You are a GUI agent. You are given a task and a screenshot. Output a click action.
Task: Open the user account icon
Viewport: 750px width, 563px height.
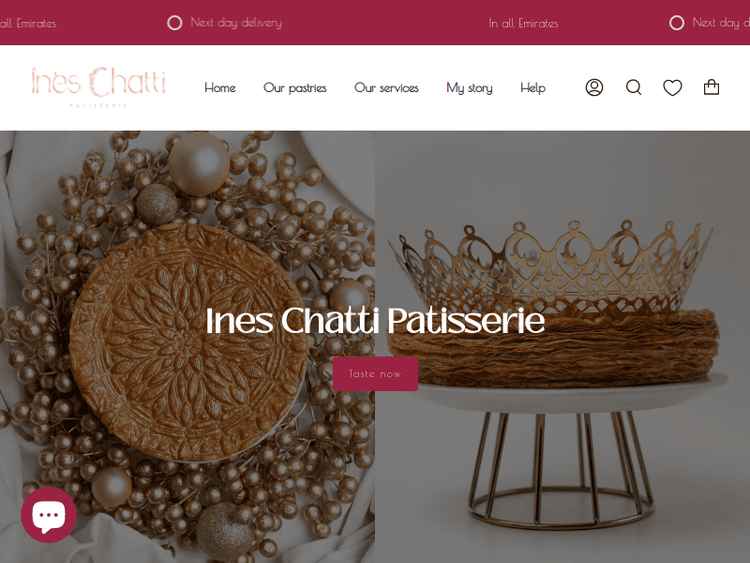(594, 88)
